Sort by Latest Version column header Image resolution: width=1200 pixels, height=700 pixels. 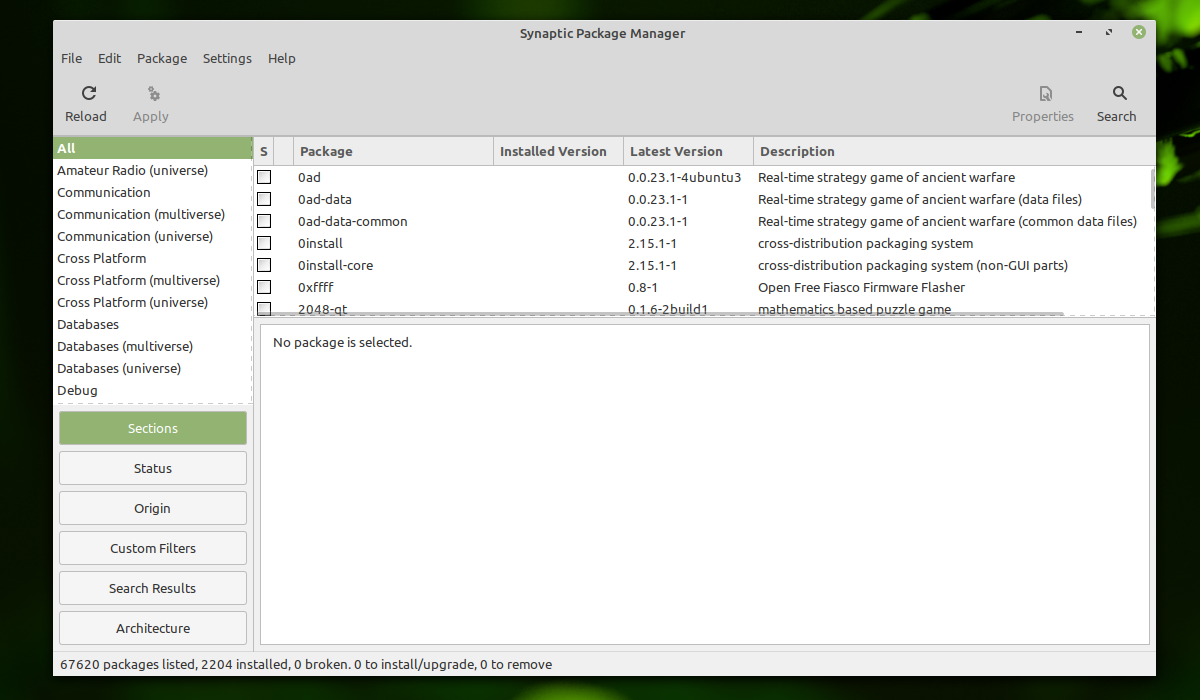[x=688, y=152]
